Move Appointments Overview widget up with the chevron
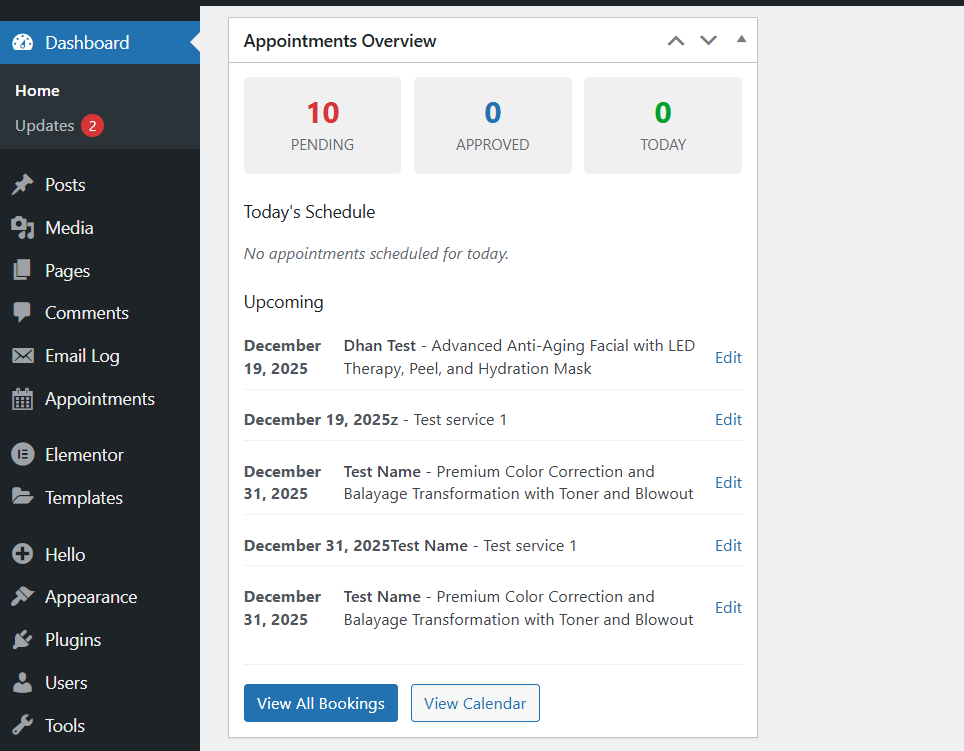The height and width of the screenshot is (751, 964). tap(675, 40)
